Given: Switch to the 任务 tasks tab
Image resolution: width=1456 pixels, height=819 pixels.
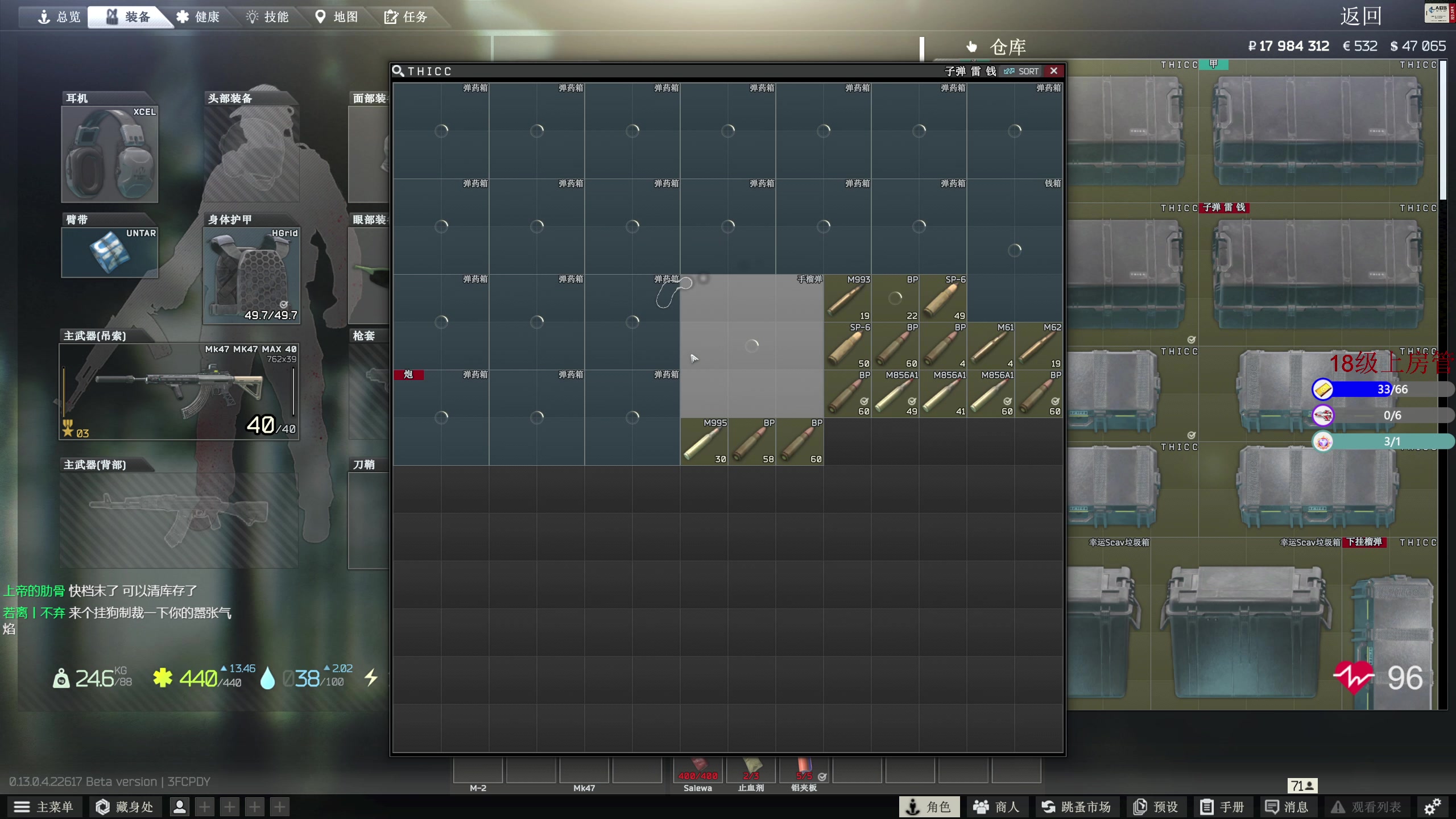Looking at the screenshot, I should coord(406,17).
